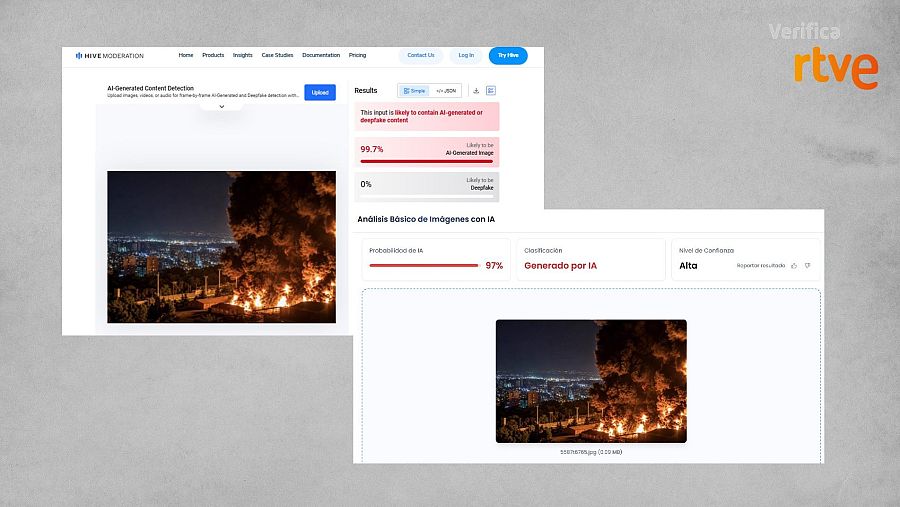
Task: Switch results to Simple view
Action: tap(414, 91)
